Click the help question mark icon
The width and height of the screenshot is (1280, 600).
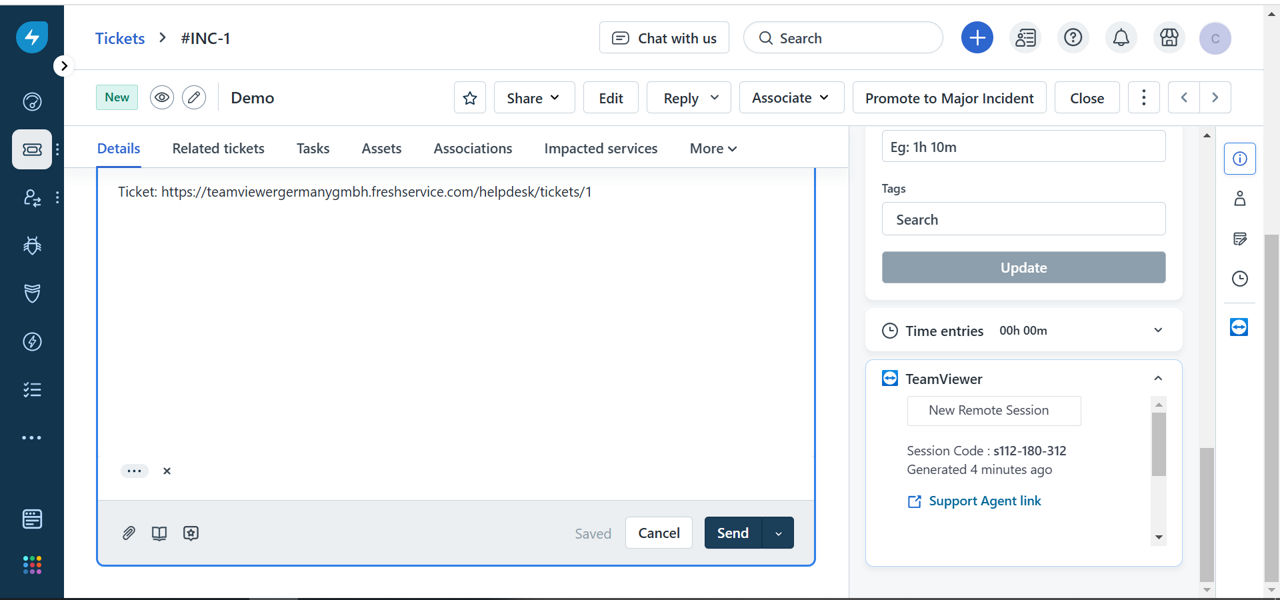pyautogui.click(x=1073, y=38)
